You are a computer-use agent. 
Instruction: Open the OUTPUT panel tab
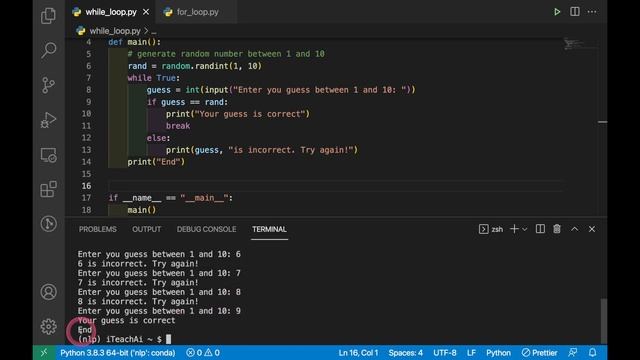(x=147, y=229)
